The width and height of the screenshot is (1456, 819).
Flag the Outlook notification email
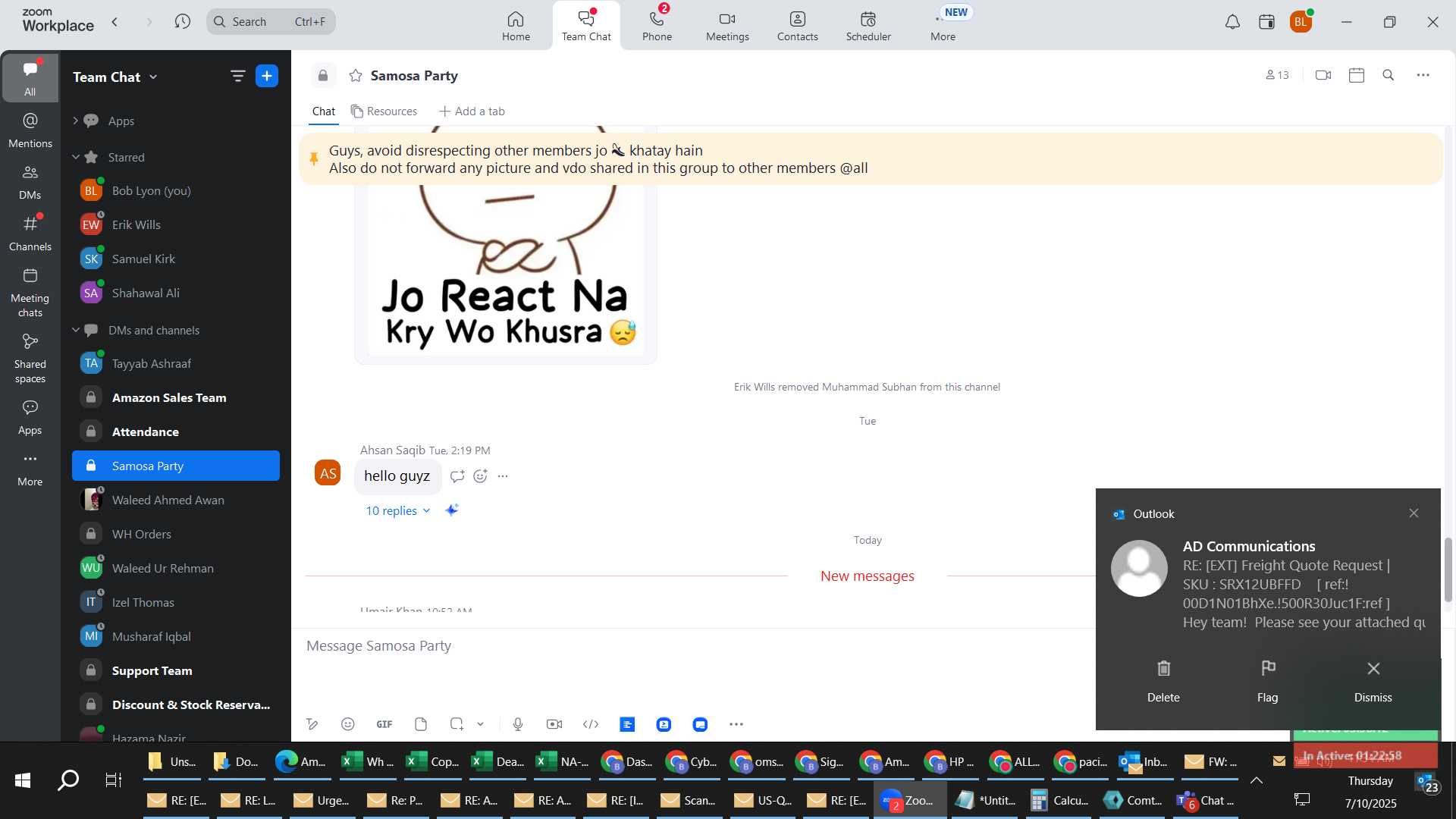point(1267,680)
